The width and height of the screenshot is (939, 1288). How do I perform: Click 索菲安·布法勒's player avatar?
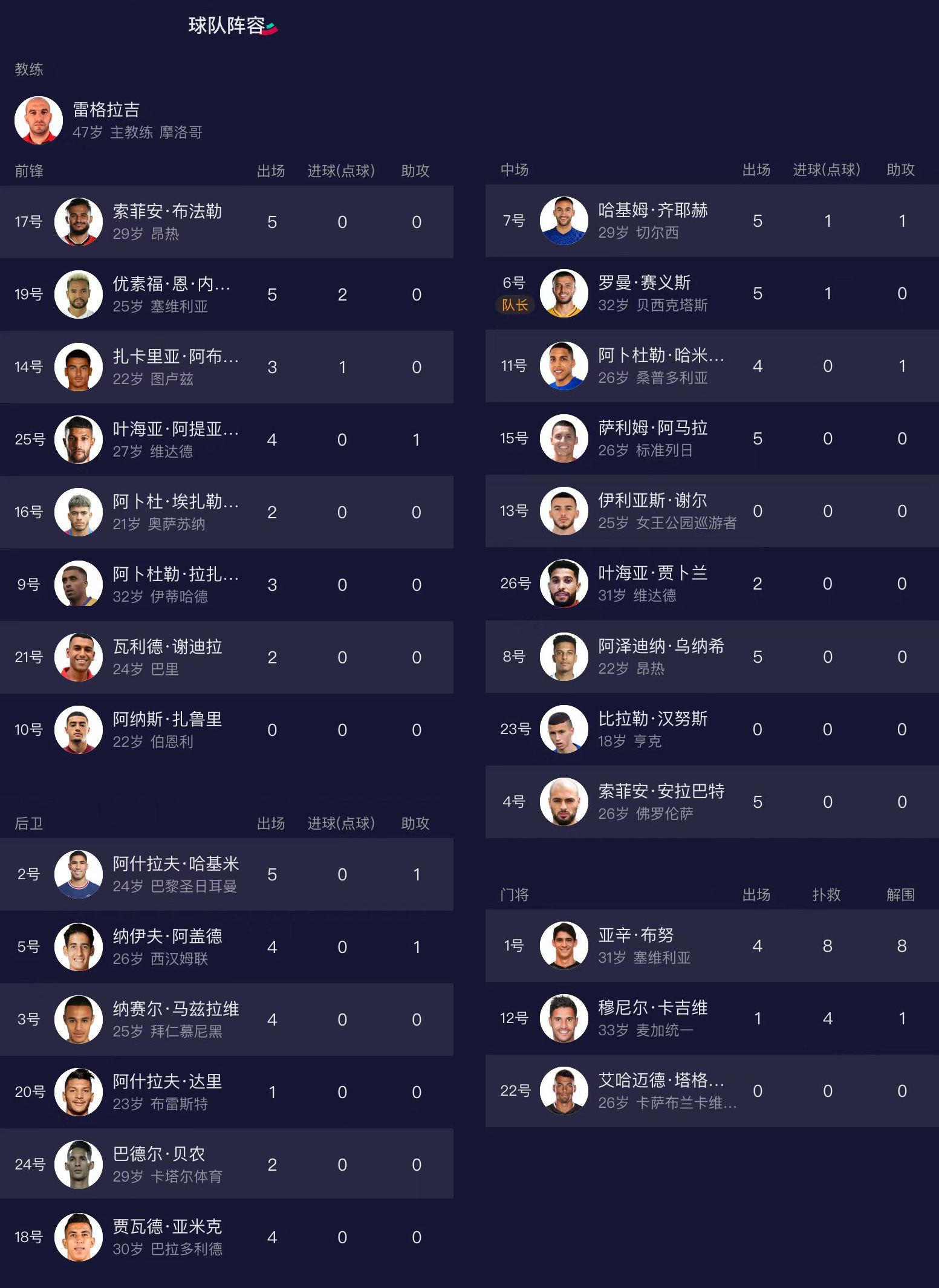pyautogui.click(x=79, y=222)
